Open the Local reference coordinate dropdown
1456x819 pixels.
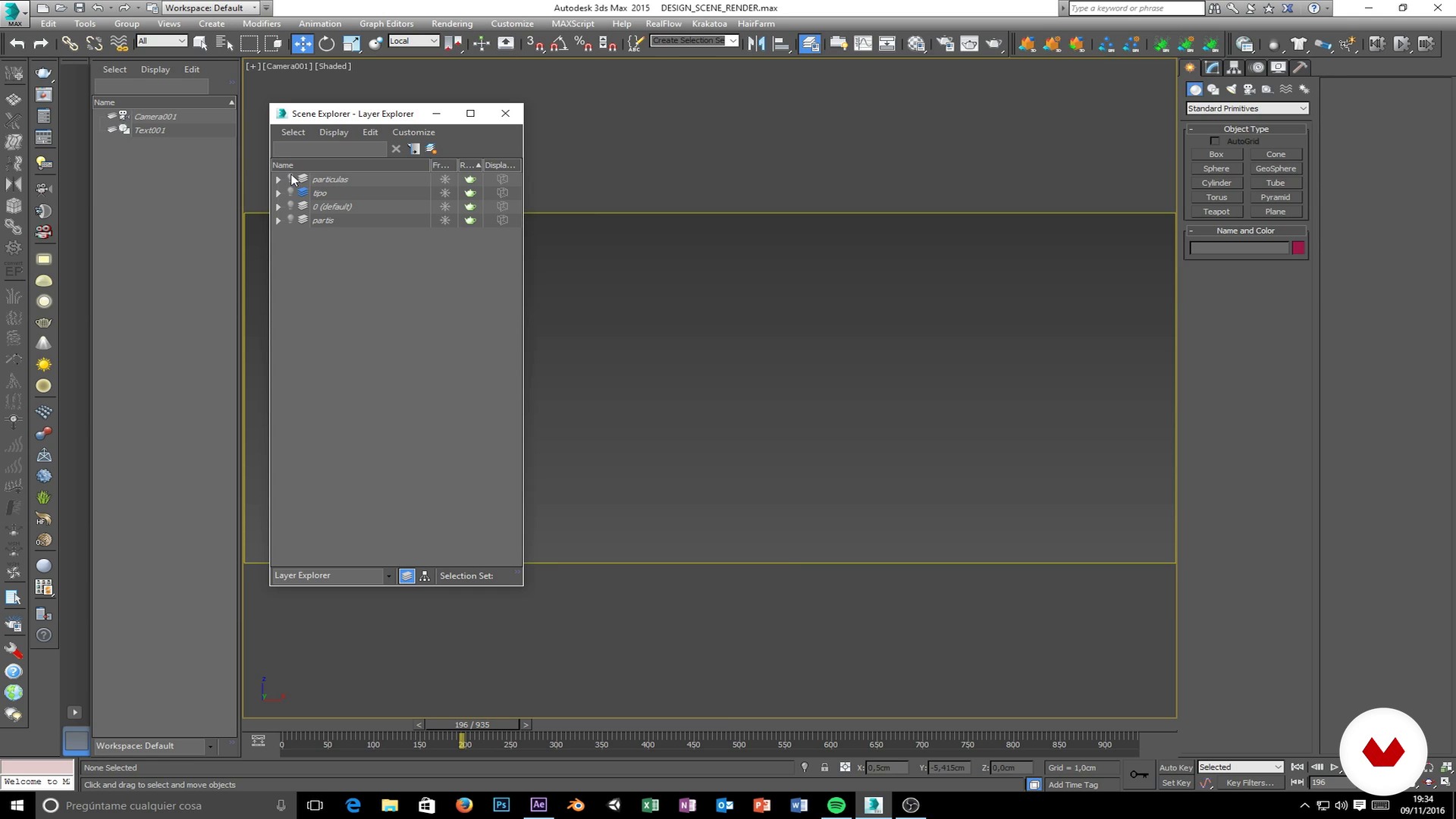pos(413,41)
